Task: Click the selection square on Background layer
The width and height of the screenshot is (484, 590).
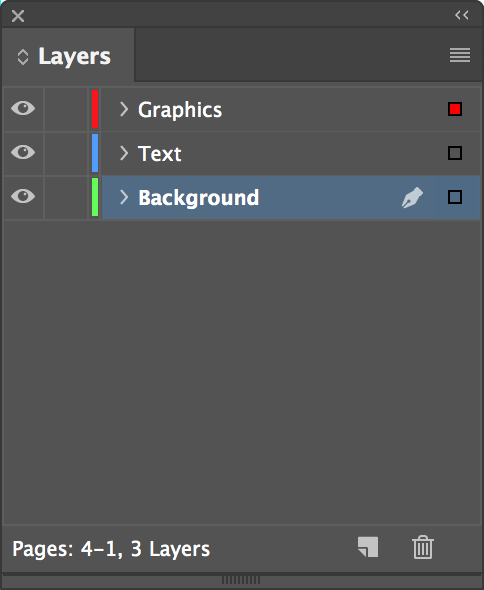Action: click(455, 197)
